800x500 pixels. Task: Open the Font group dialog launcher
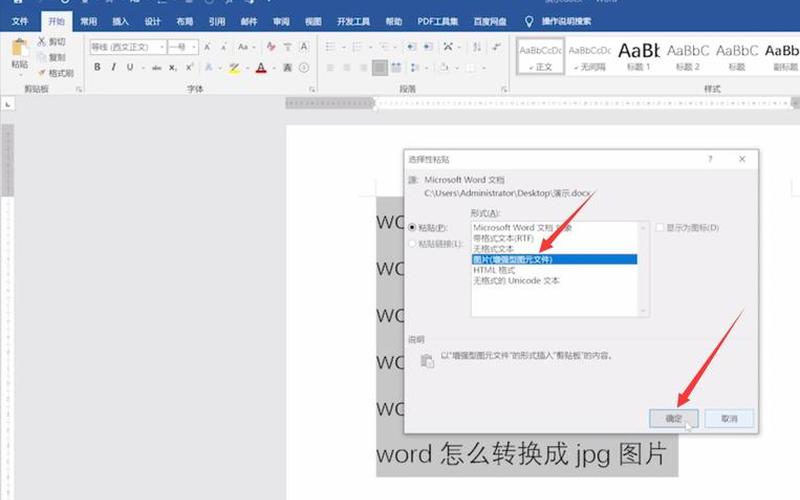pyautogui.click(x=312, y=89)
